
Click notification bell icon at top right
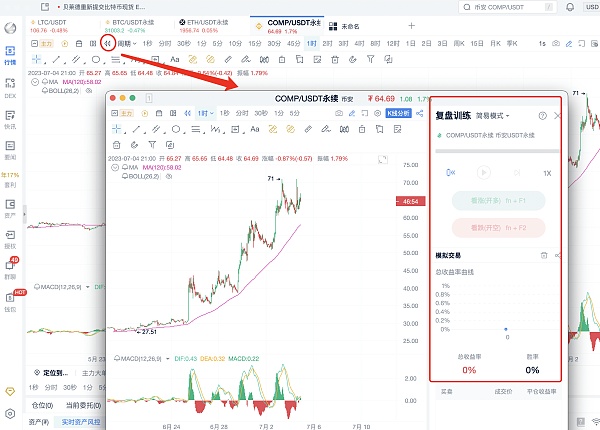pyautogui.click(x=570, y=7)
